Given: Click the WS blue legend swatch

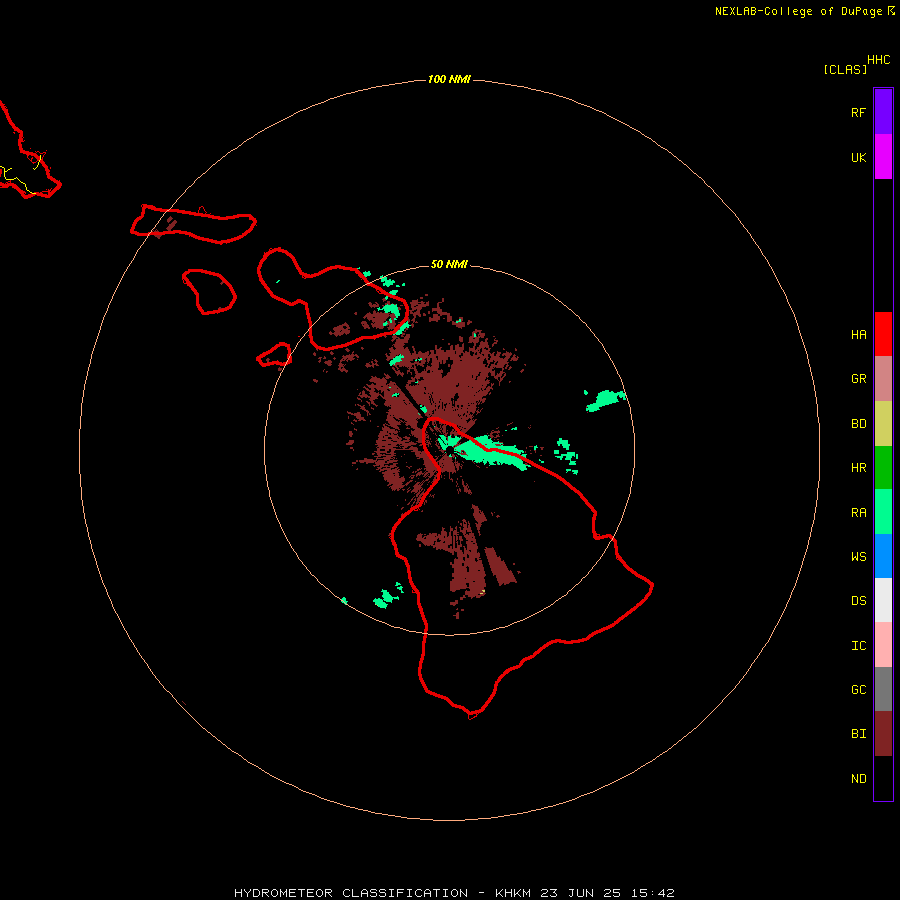Looking at the screenshot, I should coord(883,556).
